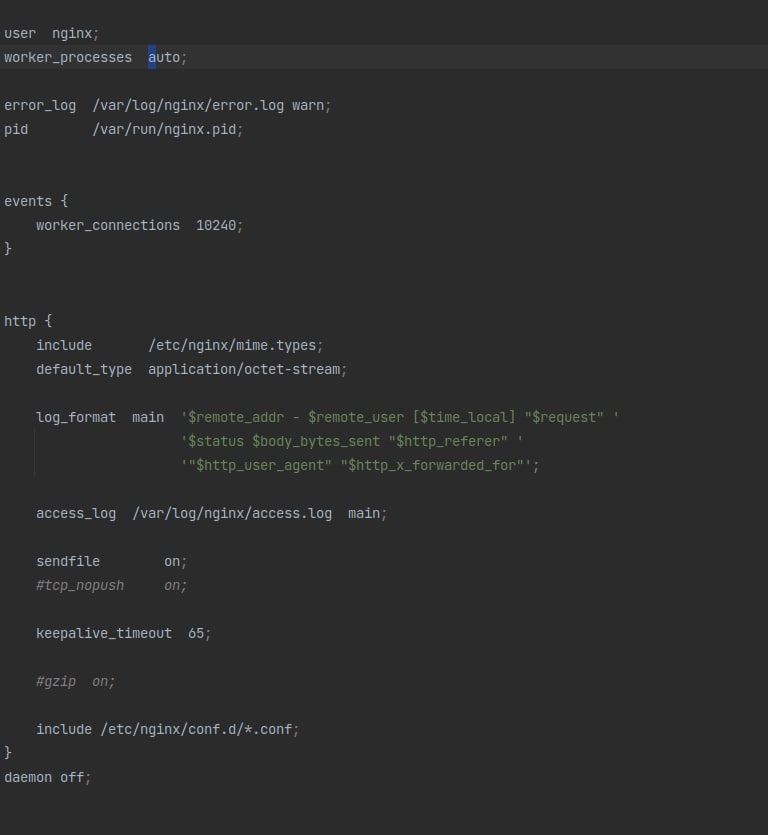Click the /var/log/nginx/access.log path

point(232,513)
